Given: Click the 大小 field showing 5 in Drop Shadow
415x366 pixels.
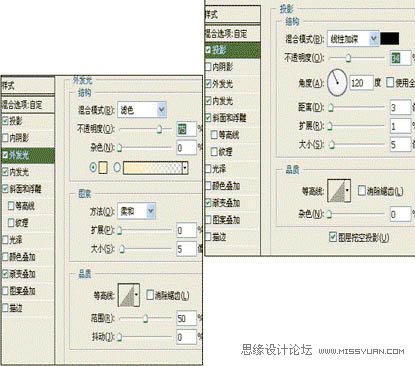Looking at the screenshot, I should 400,144.
